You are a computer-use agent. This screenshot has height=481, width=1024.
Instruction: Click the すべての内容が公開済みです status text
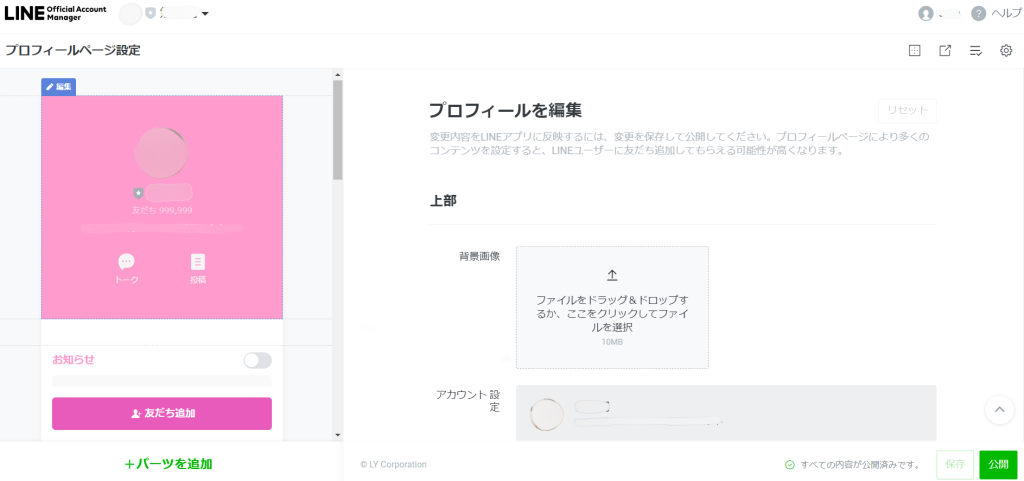(859, 465)
